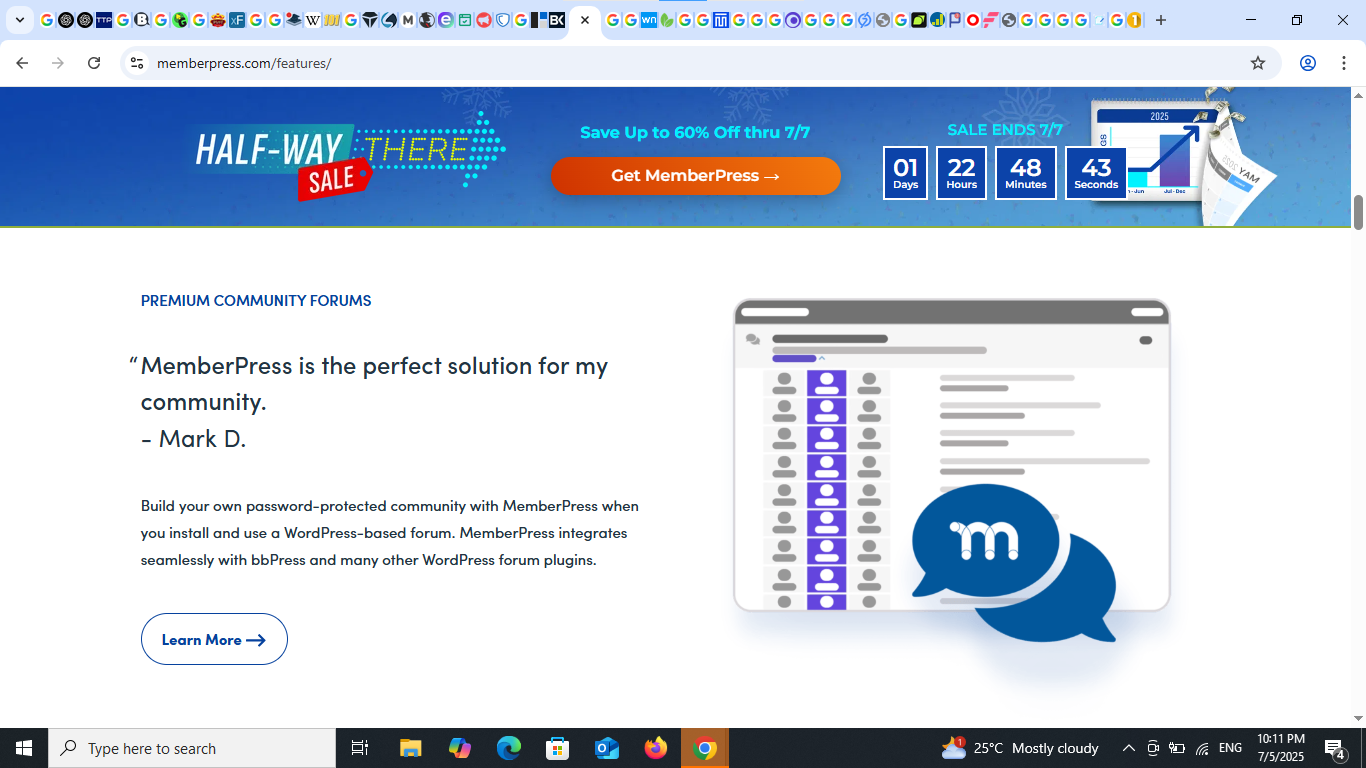
Task: Click the Days countdown box
Action: point(906,173)
